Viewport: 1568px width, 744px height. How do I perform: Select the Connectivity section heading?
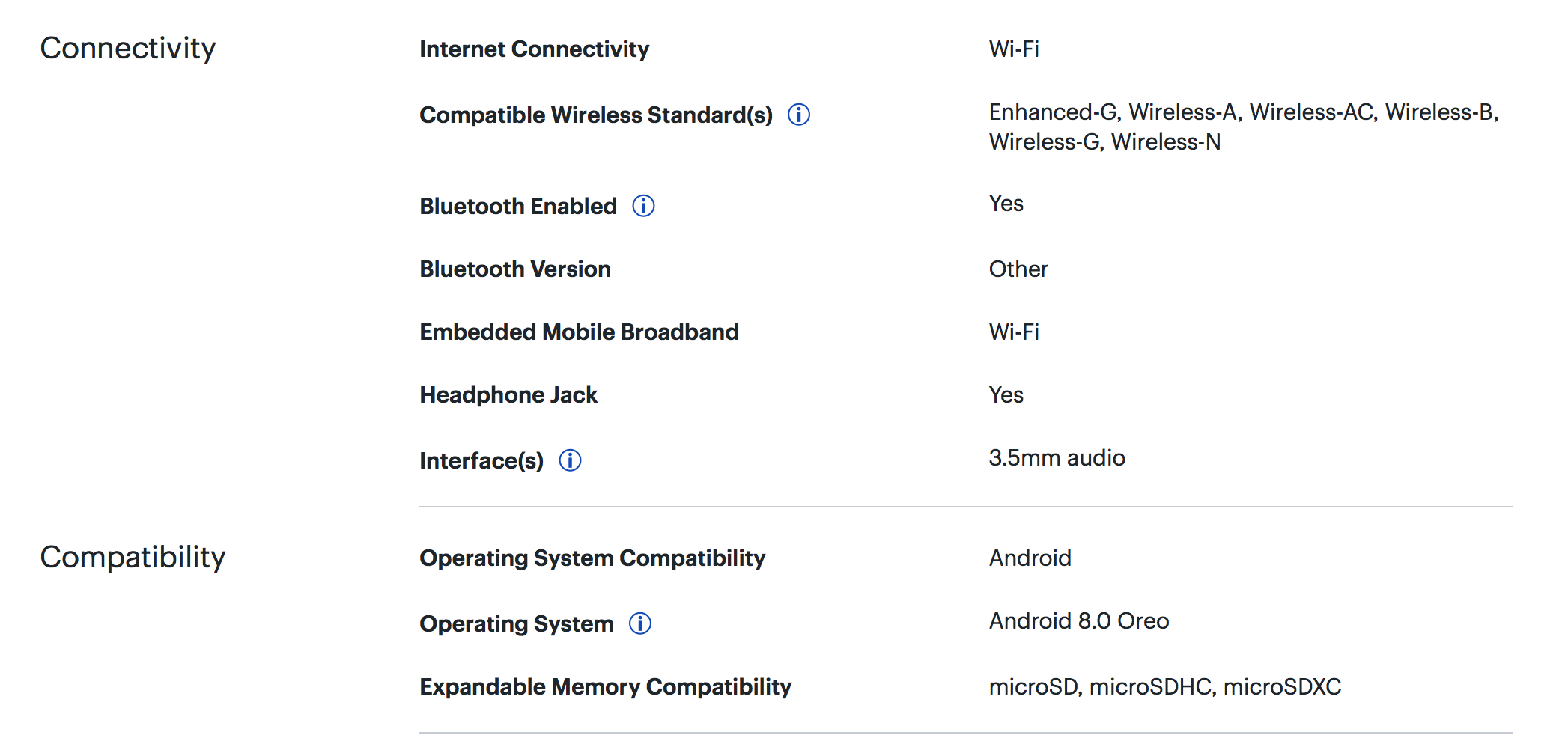click(128, 49)
